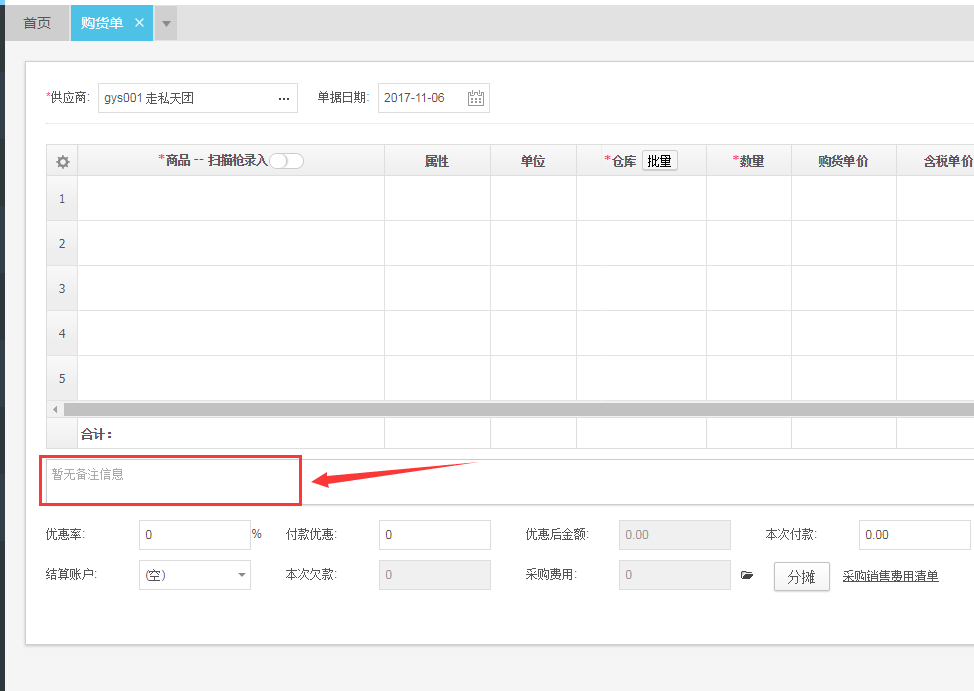974x691 pixels.
Task: Click the 分摊 button
Action: [801, 577]
